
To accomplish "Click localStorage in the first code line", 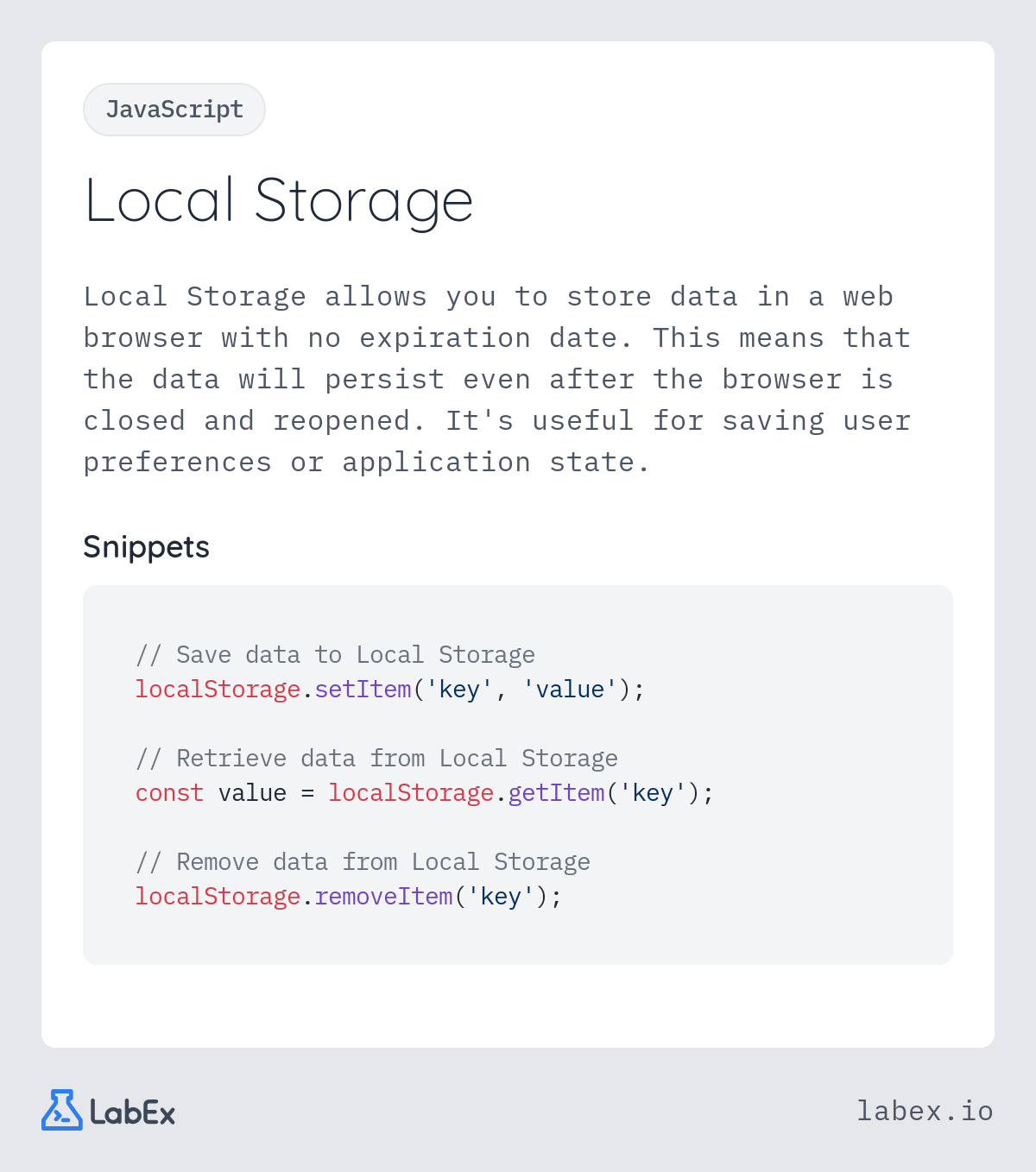I will 218,690.
